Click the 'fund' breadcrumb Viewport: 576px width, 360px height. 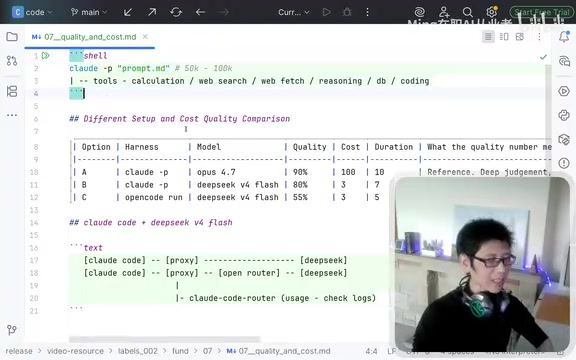(180, 351)
